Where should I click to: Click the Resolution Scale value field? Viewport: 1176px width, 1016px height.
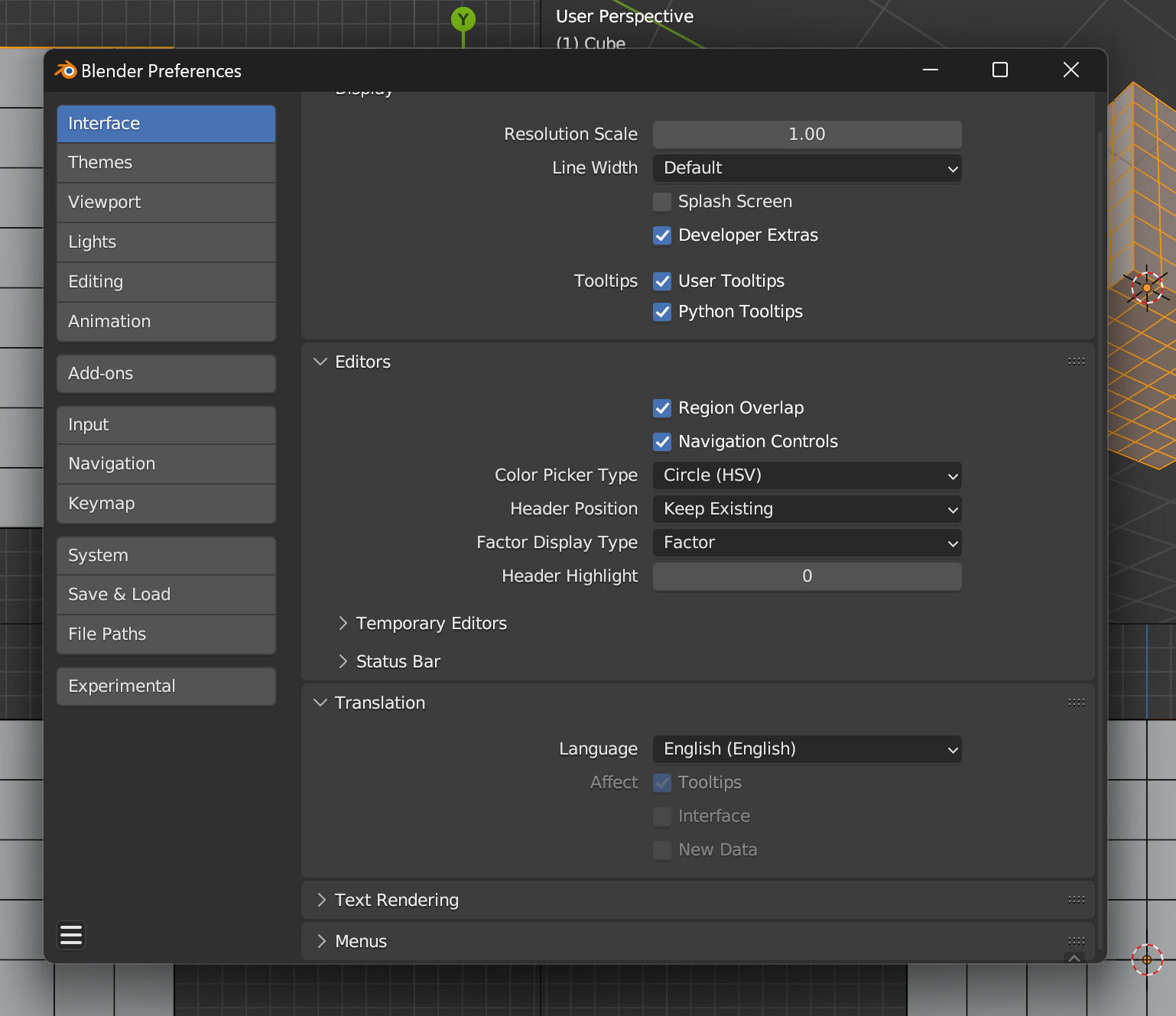[x=807, y=135]
